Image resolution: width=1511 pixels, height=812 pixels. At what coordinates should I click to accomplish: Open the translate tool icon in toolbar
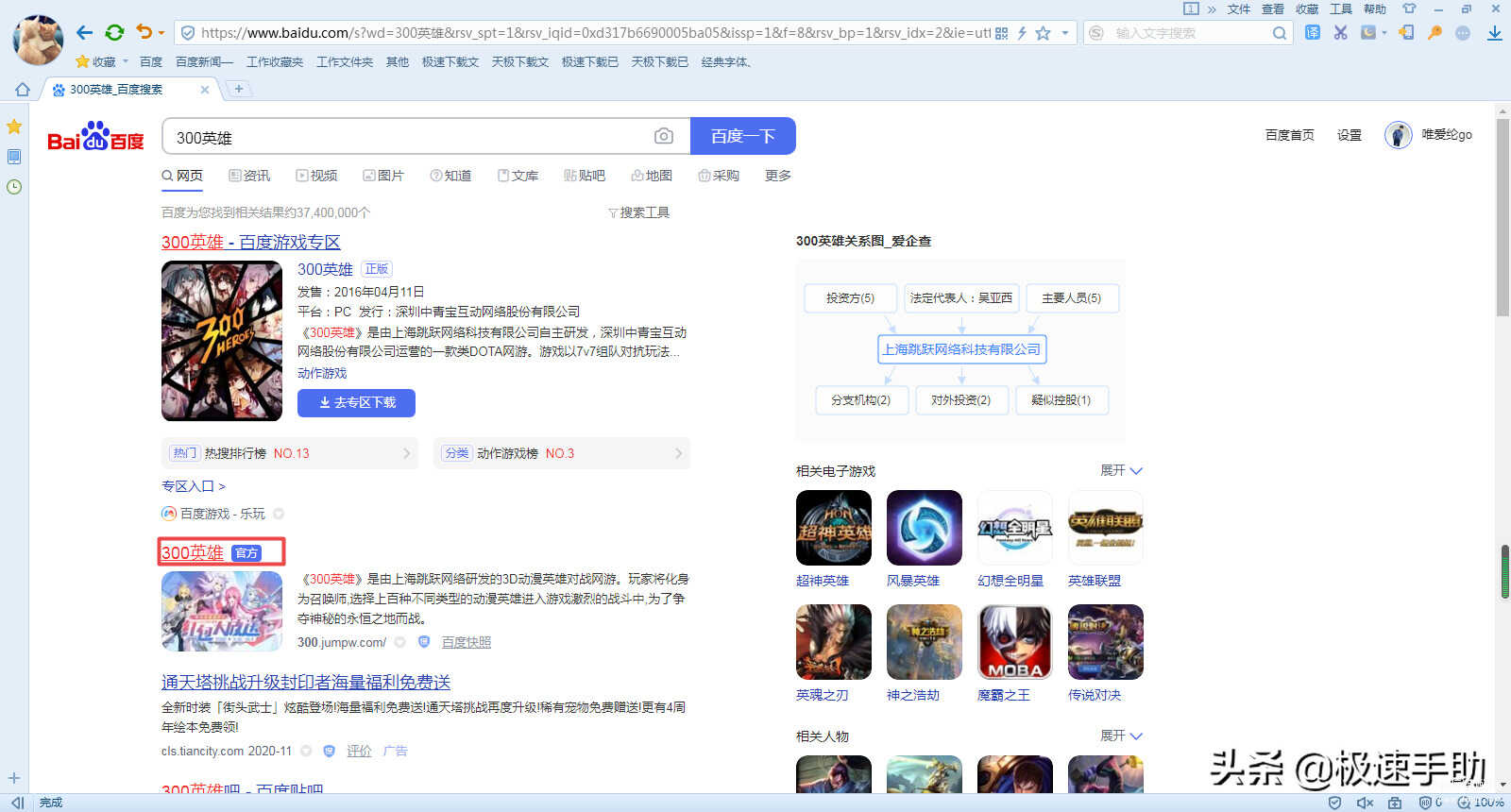(x=1312, y=32)
